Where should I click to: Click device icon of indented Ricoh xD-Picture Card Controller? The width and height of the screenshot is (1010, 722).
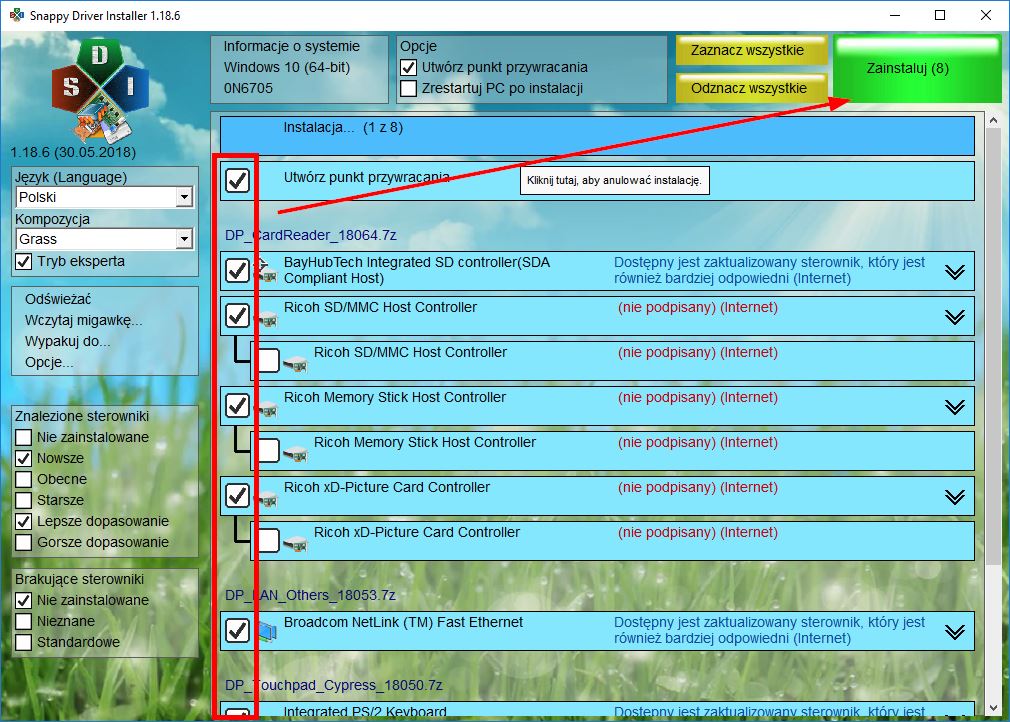click(x=296, y=545)
